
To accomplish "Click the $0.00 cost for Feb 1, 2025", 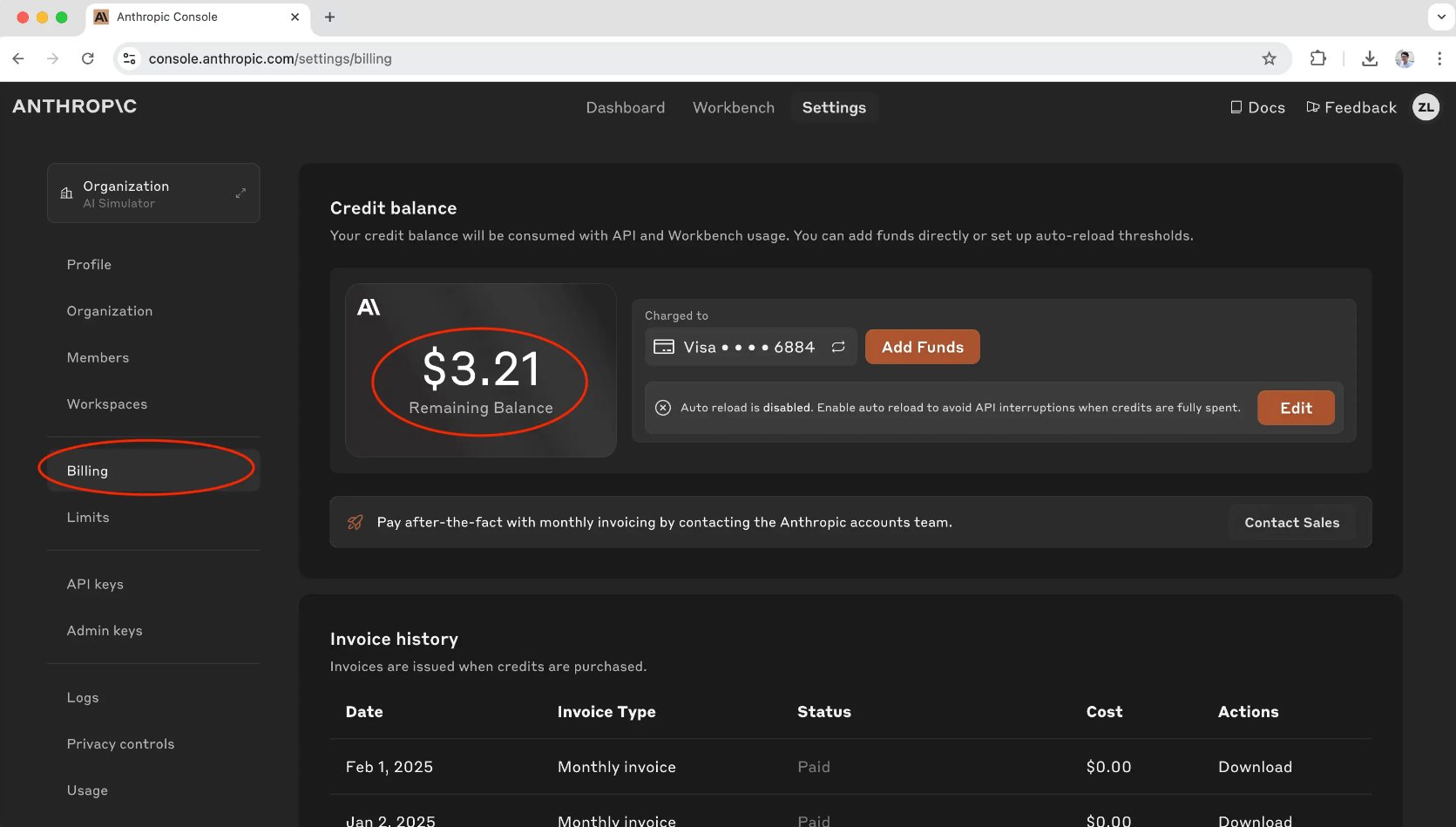I will coord(1108,767).
